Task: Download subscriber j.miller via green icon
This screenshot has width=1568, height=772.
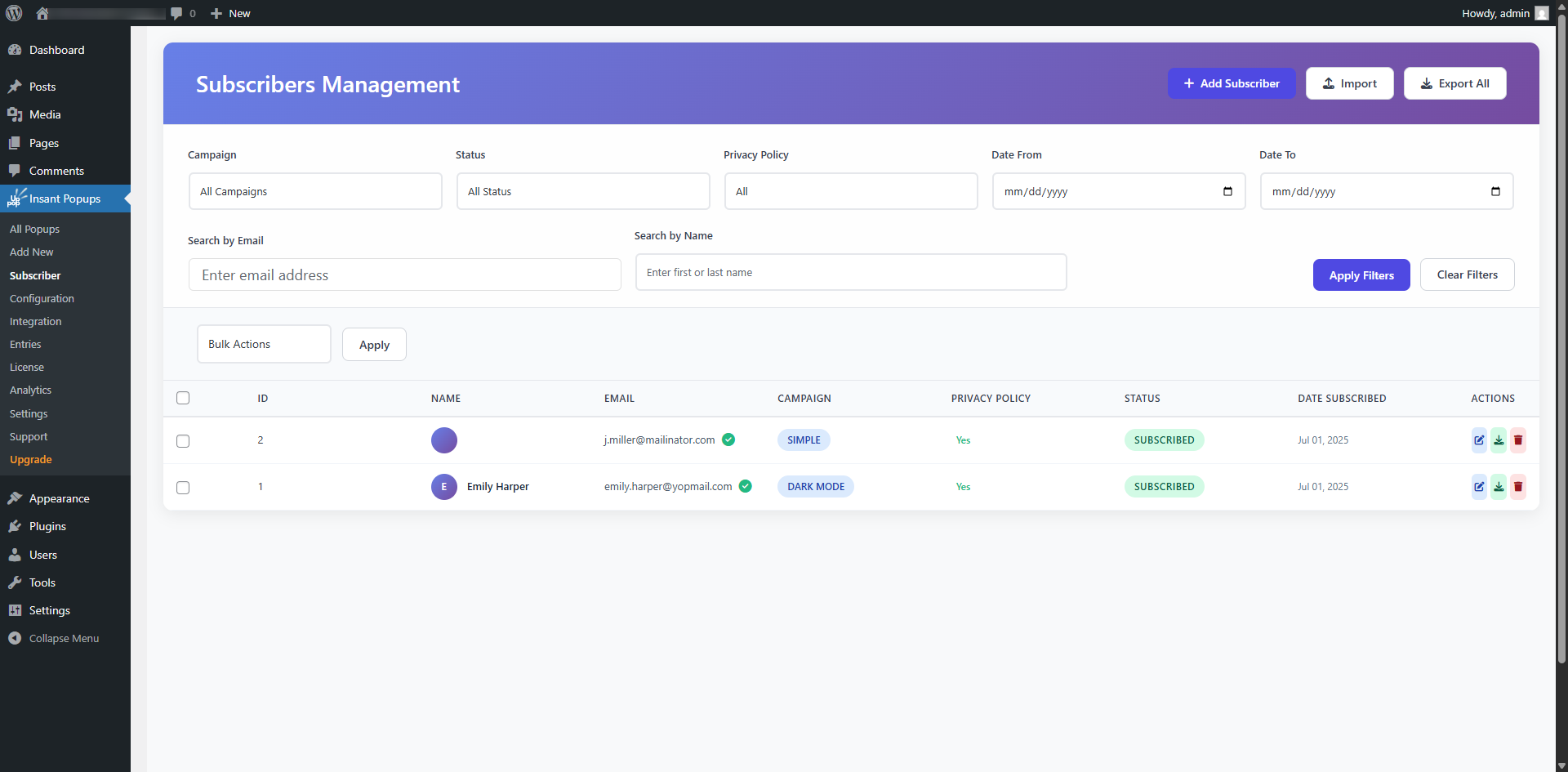Action: point(1498,440)
